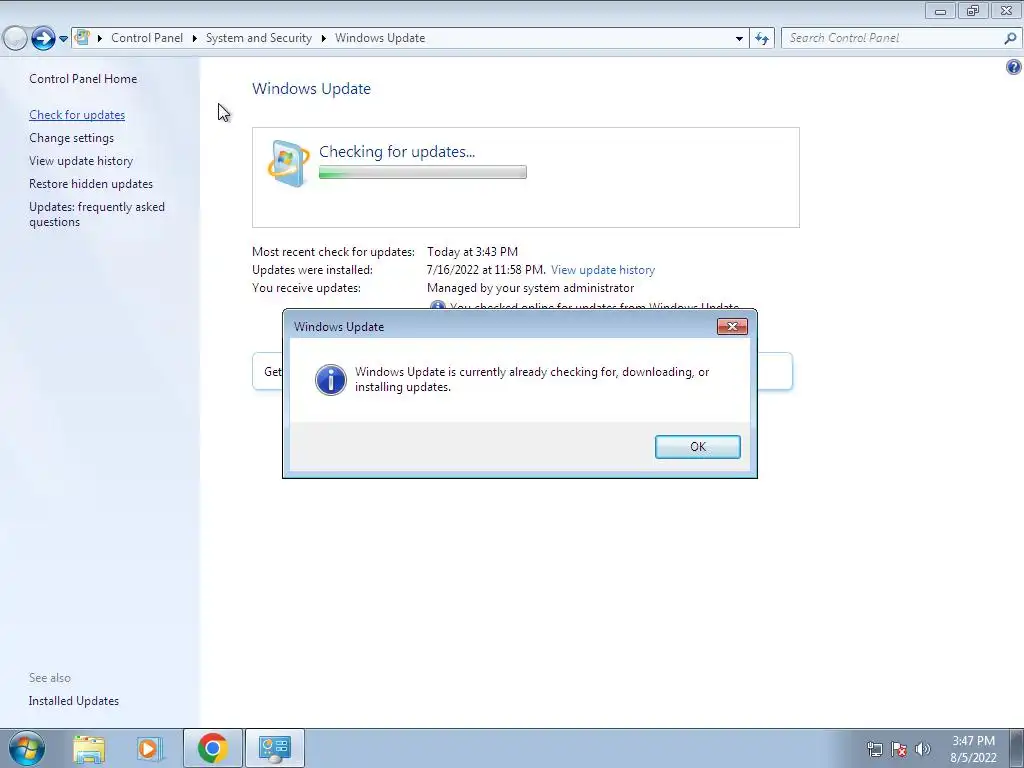
Task: Open the address bar history dropdown
Action: (x=739, y=39)
